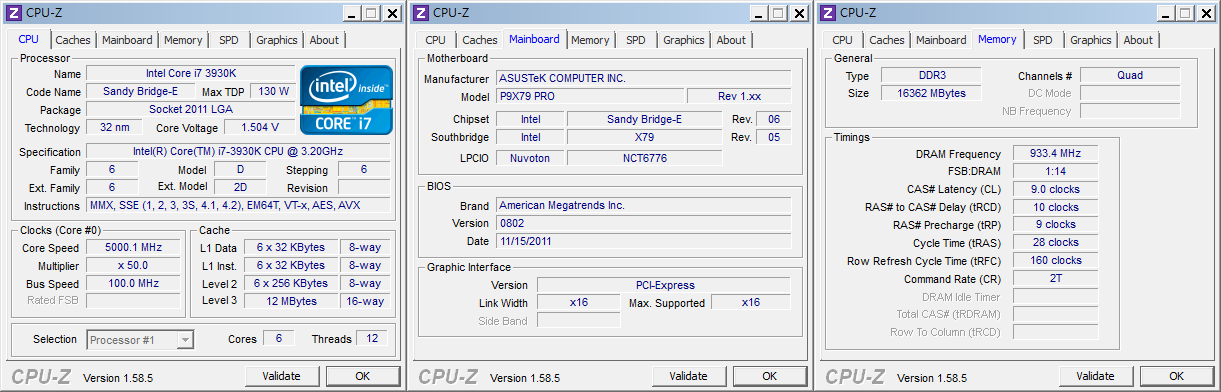
Task: Open Graphics tab in the CPU window
Action: (x=277, y=40)
